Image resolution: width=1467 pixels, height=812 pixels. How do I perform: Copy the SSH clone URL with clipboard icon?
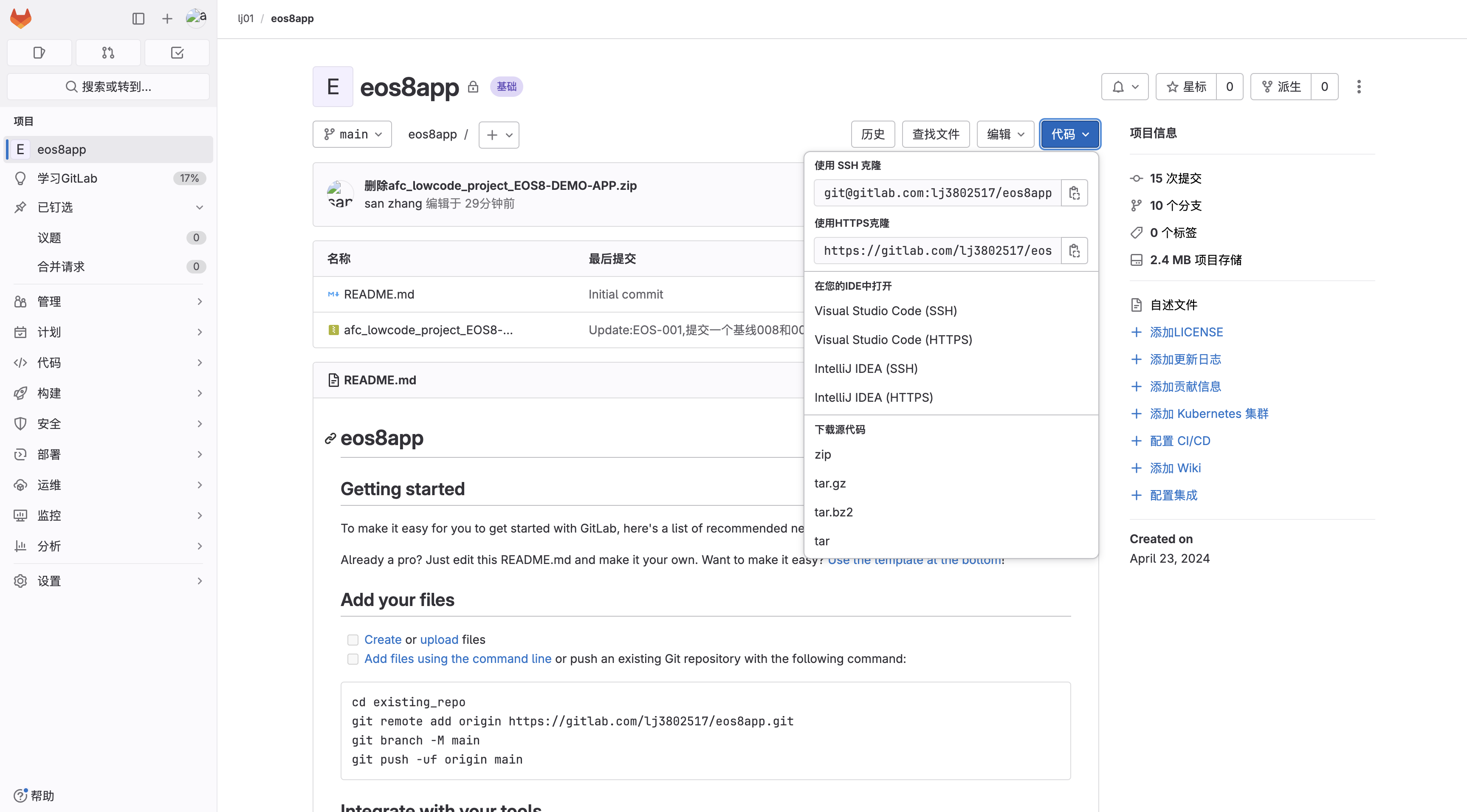click(1074, 192)
